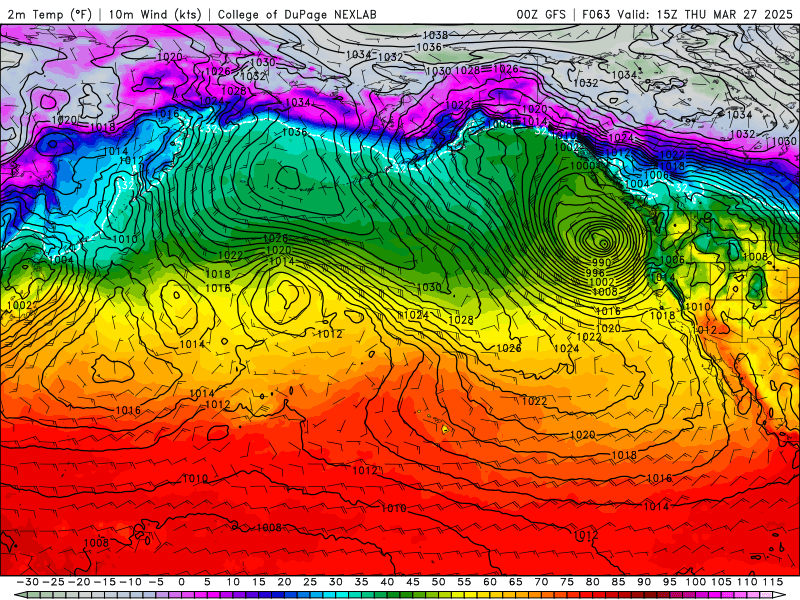Pick the pale pink swatch under the 115 label
The image size is (800, 600).
tap(767, 596)
